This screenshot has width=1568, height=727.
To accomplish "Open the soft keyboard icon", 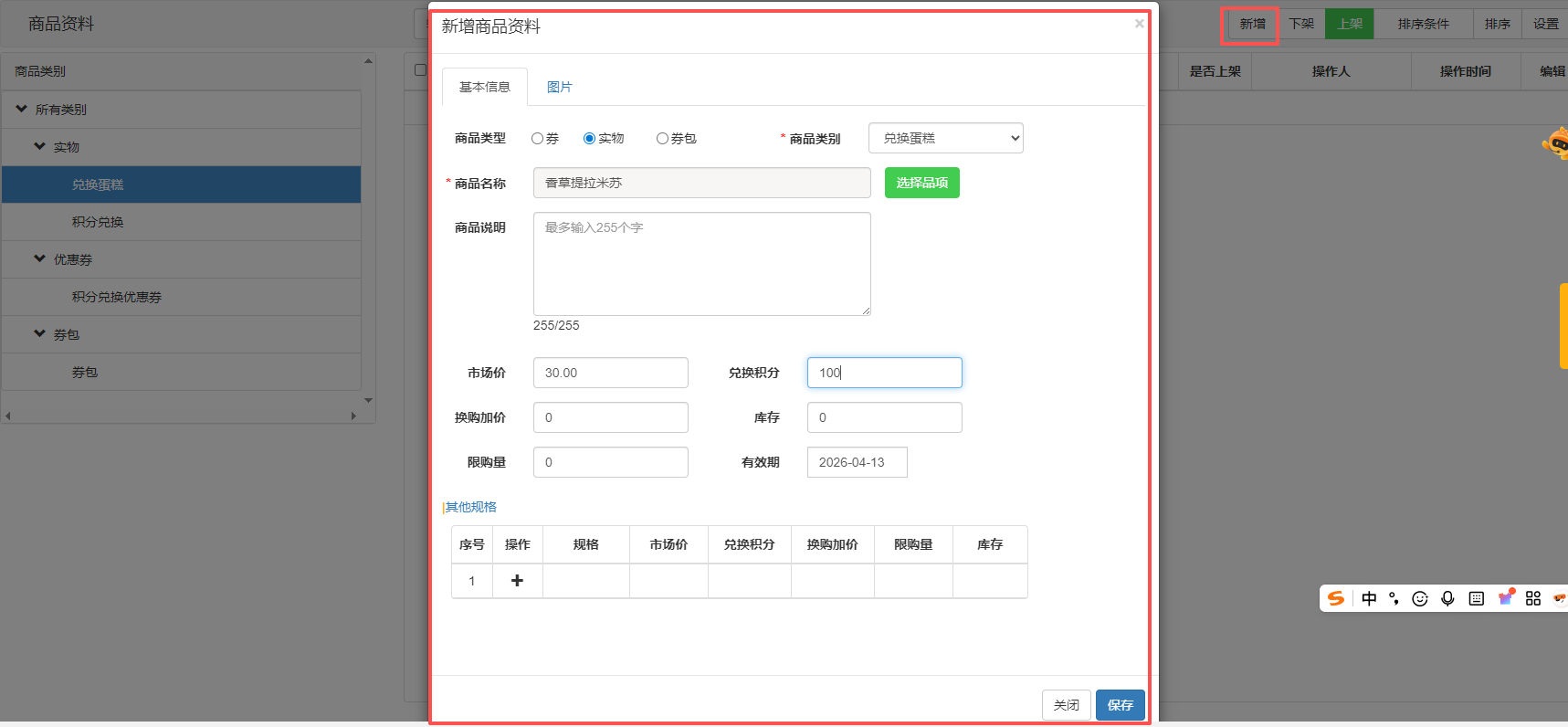I will coord(1476,598).
